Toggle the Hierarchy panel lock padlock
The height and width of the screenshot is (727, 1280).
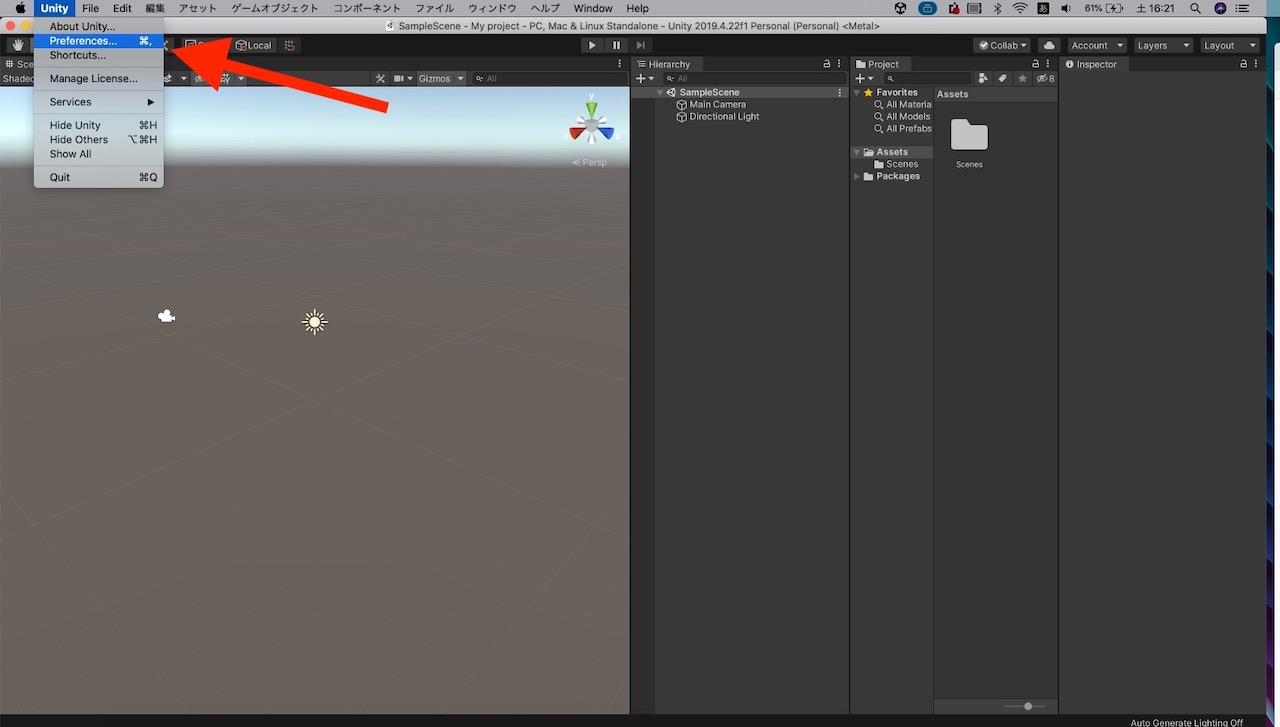[x=826, y=63]
